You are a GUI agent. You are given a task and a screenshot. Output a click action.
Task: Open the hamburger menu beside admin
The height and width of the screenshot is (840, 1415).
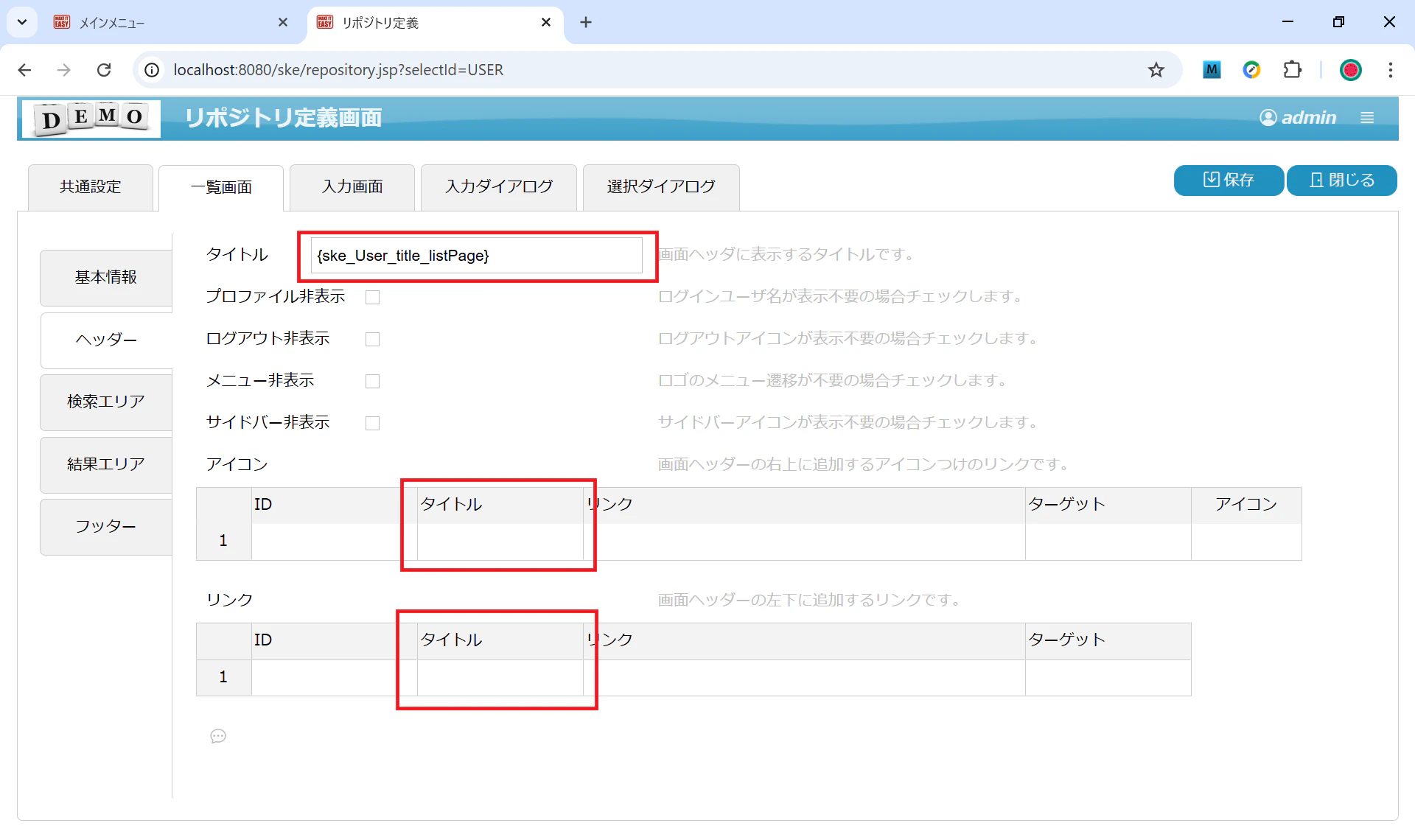[x=1367, y=118]
